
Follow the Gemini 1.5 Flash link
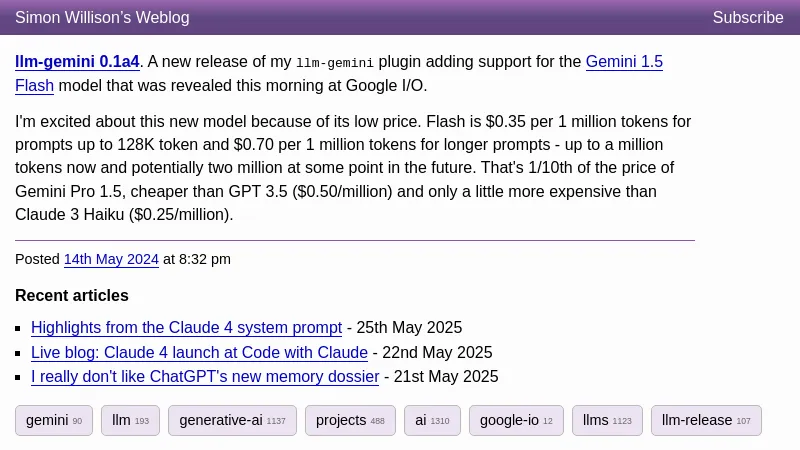coord(624,62)
